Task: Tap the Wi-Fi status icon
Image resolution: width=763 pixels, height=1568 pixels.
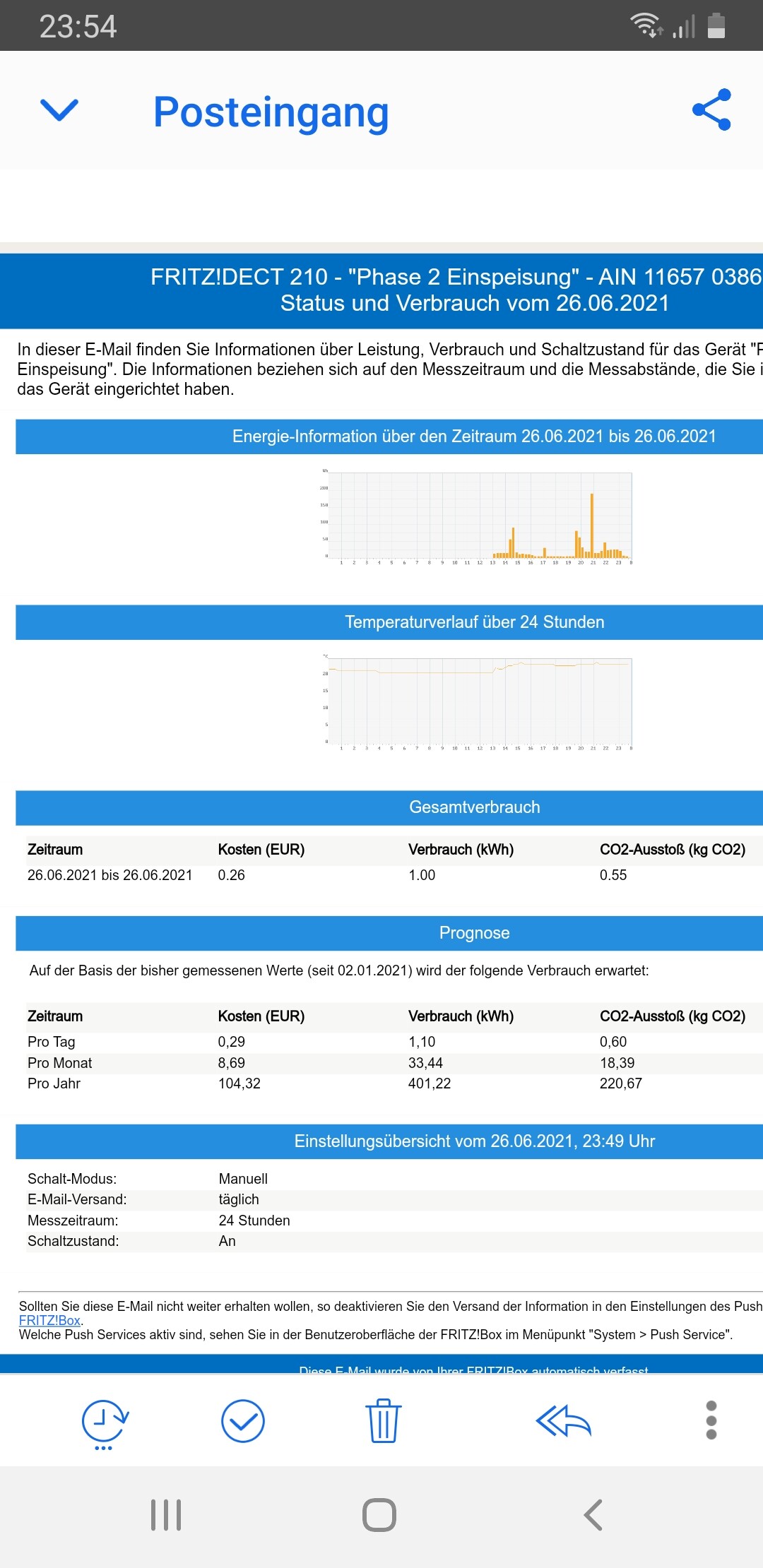Action: coord(646,25)
